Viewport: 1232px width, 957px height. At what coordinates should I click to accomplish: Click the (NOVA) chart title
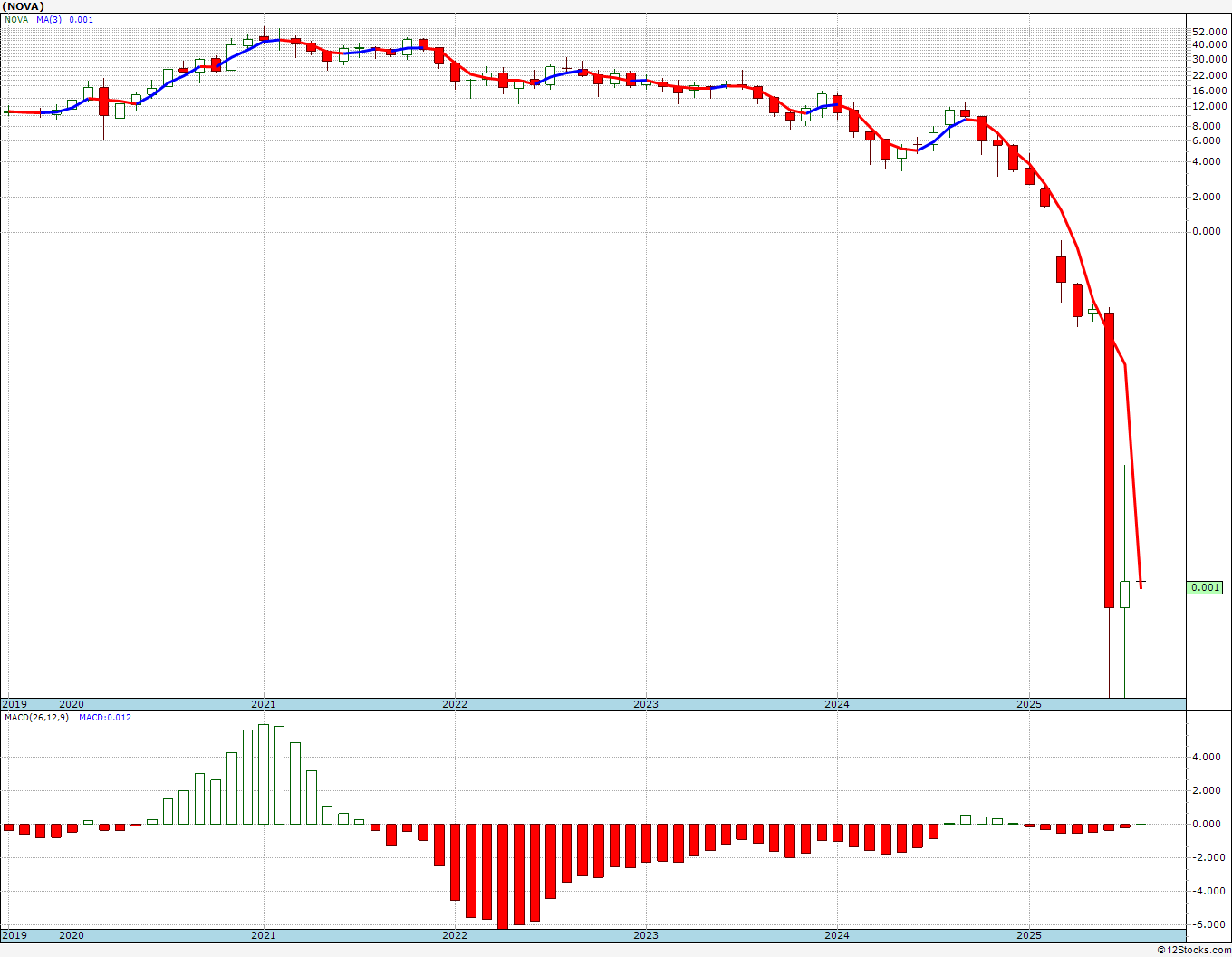[24, 6]
